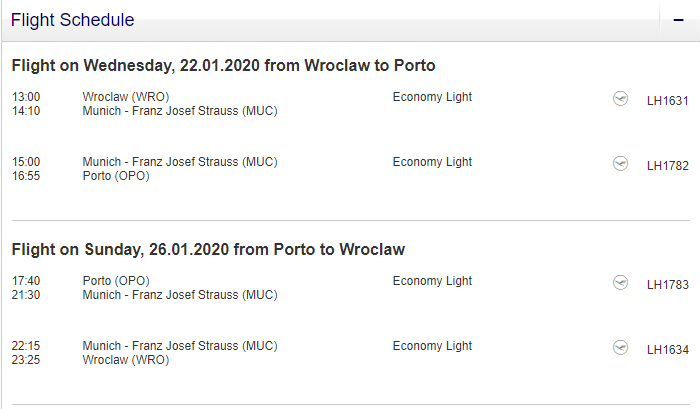Click Economy Light fare for Porto departure
This screenshot has width=700, height=409.
tap(432, 281)
